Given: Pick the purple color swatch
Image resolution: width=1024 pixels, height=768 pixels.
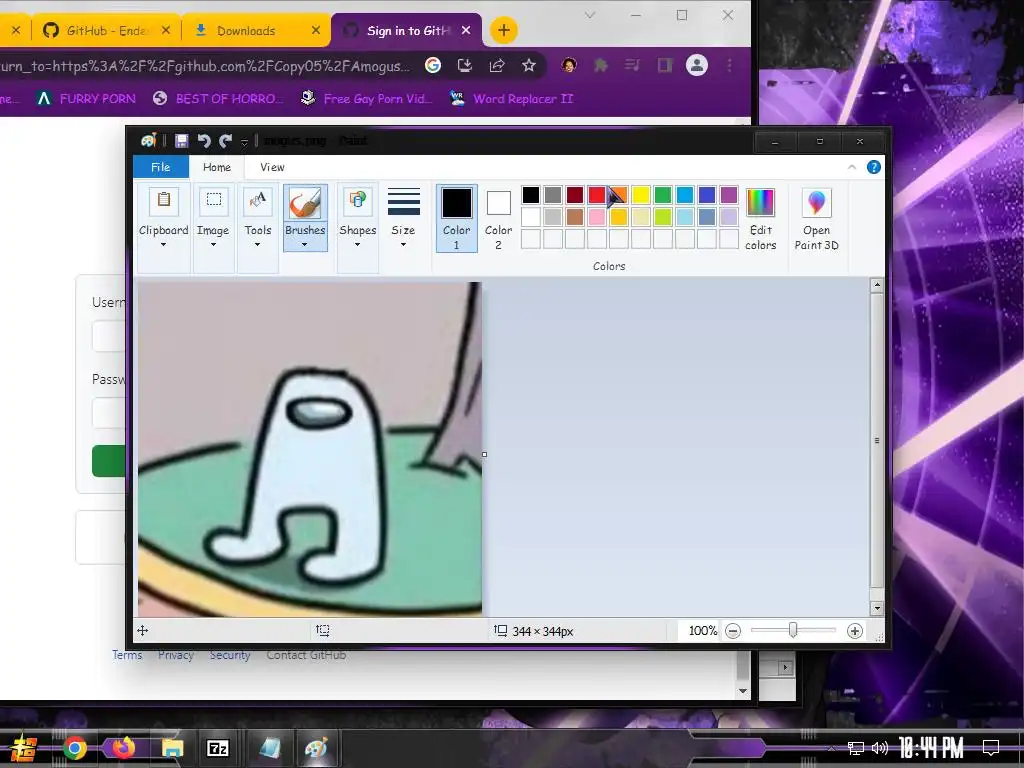Looking at the screenshot, I should tap(729, 195).
